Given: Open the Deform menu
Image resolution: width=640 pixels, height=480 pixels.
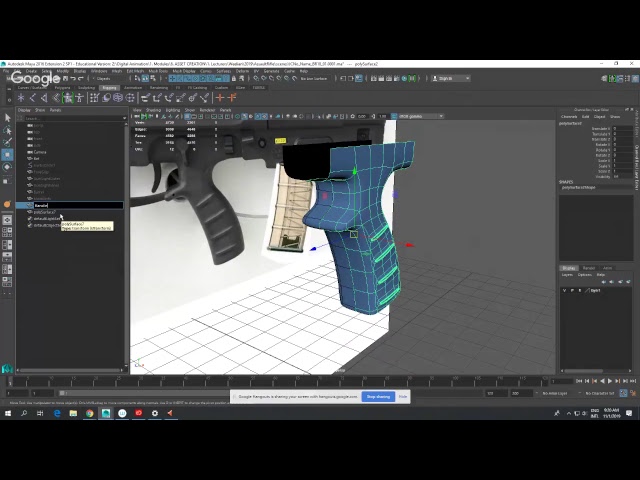Looking at the screenshot, I should pos(242,71).
